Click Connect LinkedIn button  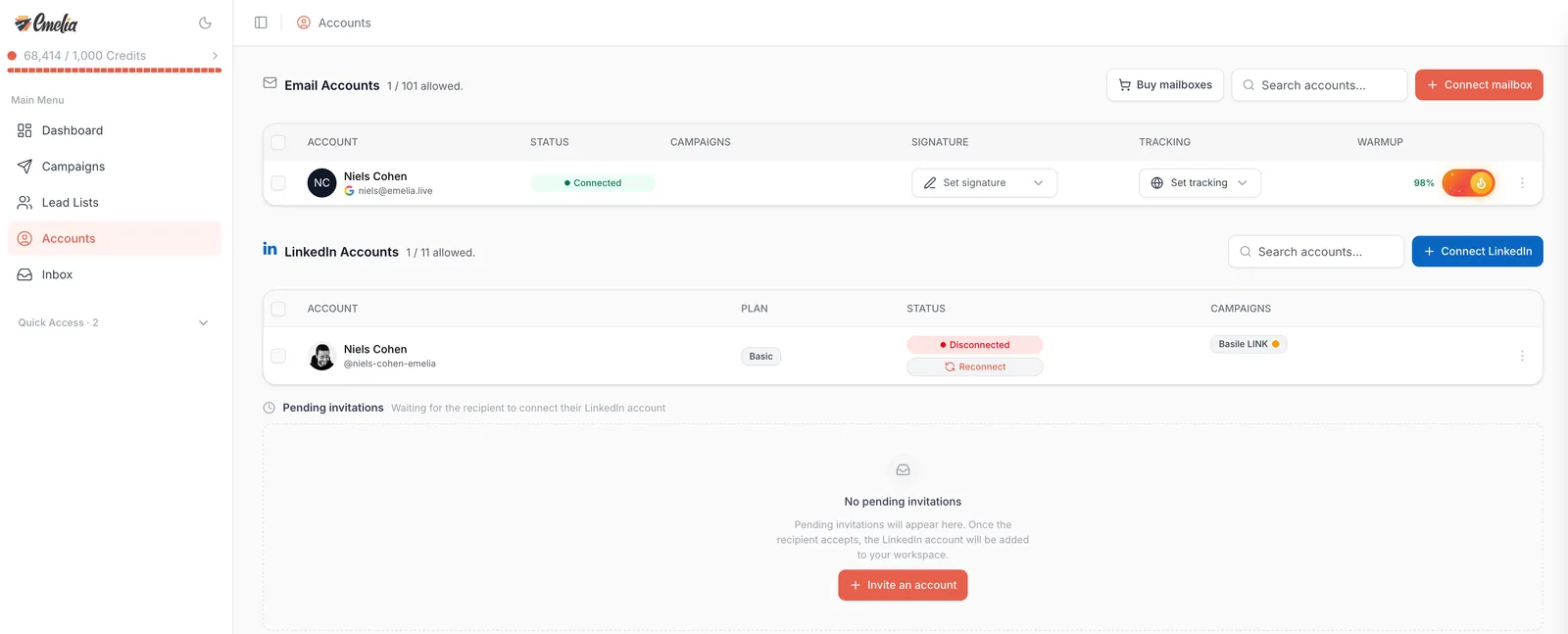pos(1477,252)
